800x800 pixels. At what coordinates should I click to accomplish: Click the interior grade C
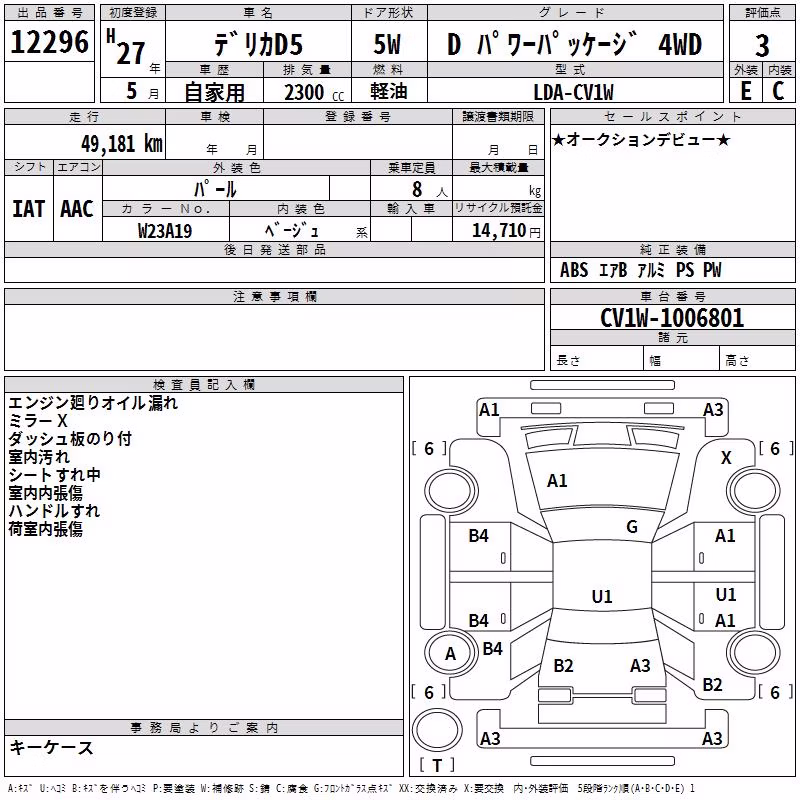[778, 91]
